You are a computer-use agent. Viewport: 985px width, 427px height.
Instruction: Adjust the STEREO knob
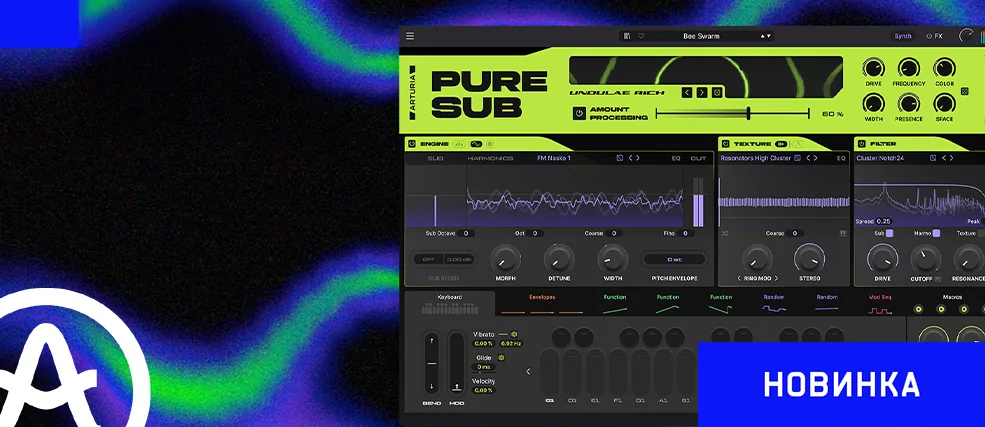pos(810,258)
